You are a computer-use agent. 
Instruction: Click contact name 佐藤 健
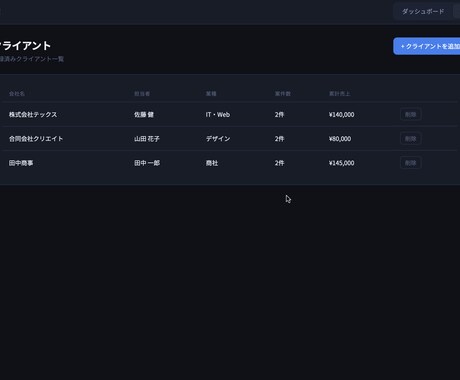click(x=144, y=115)
